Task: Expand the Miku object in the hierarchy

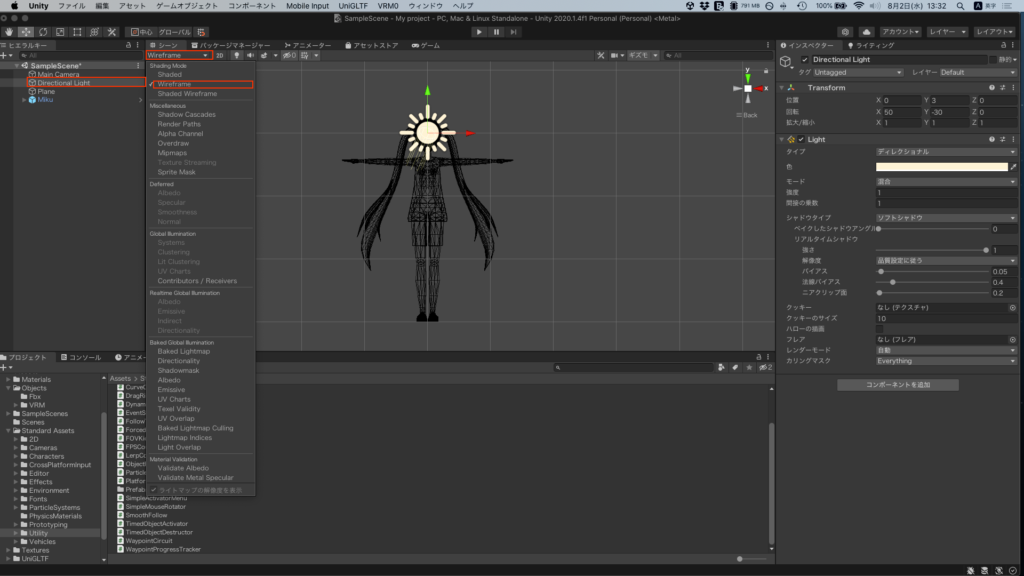Action: coord(24,100)
